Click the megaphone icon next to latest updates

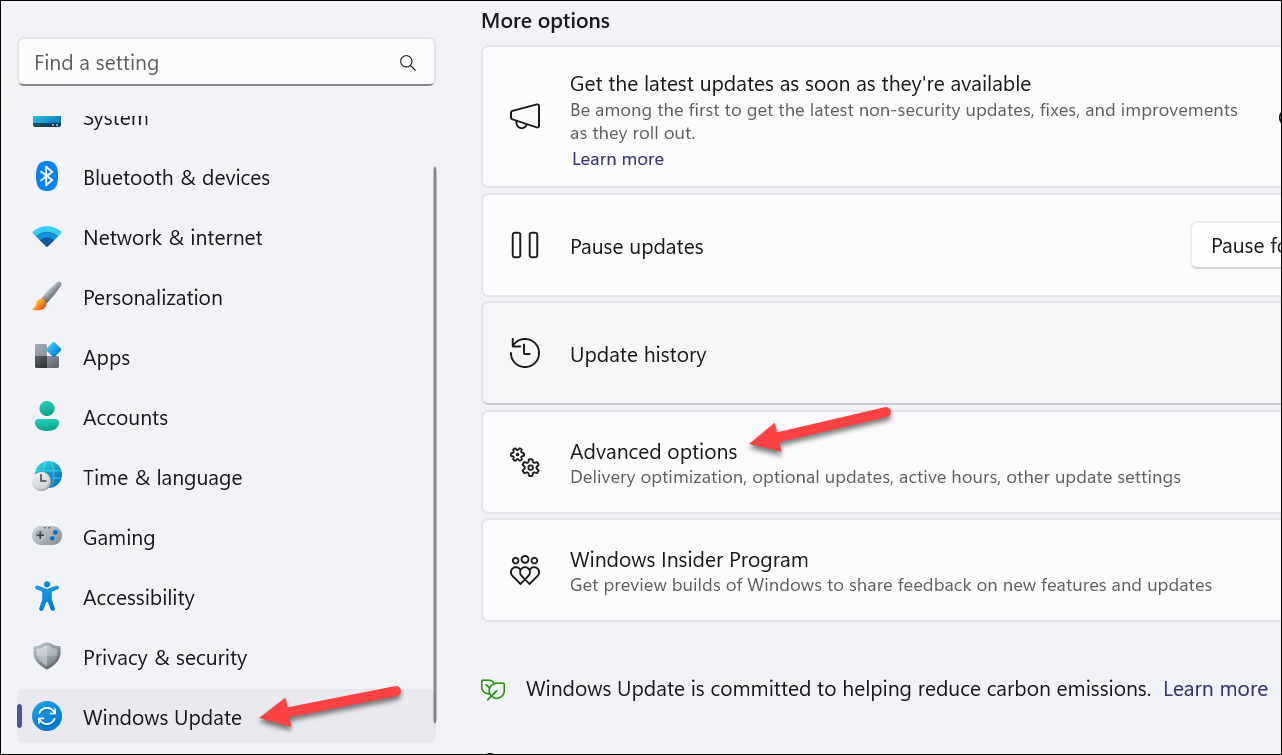point(525,116)
